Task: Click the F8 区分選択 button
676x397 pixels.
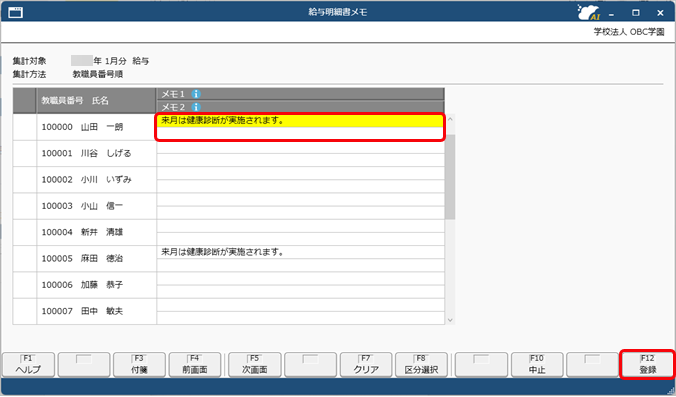Action: click(x=421, y=365)
